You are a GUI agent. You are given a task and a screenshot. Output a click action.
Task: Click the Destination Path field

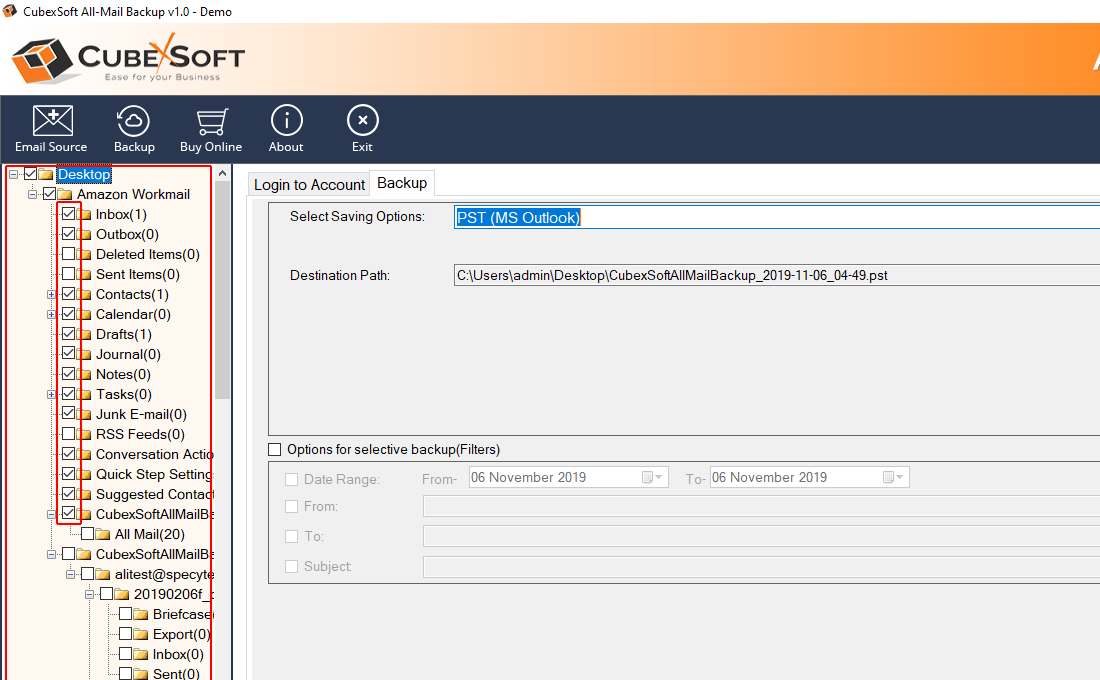pyautogui.click(x=776, y=275)
